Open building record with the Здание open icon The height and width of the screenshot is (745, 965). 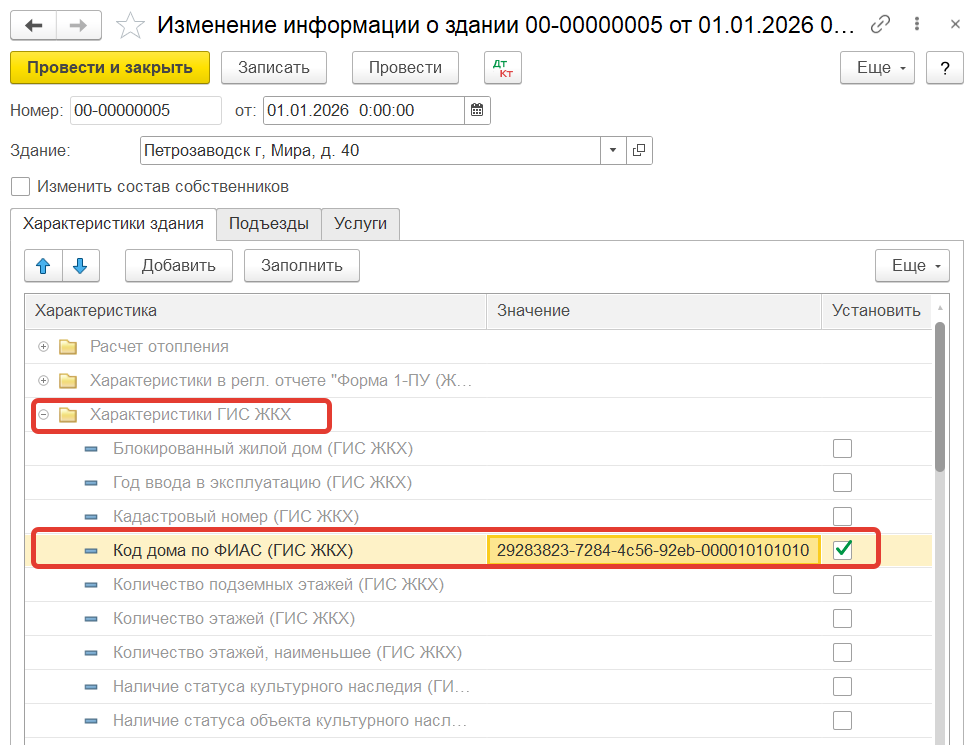tap(639, 151)
